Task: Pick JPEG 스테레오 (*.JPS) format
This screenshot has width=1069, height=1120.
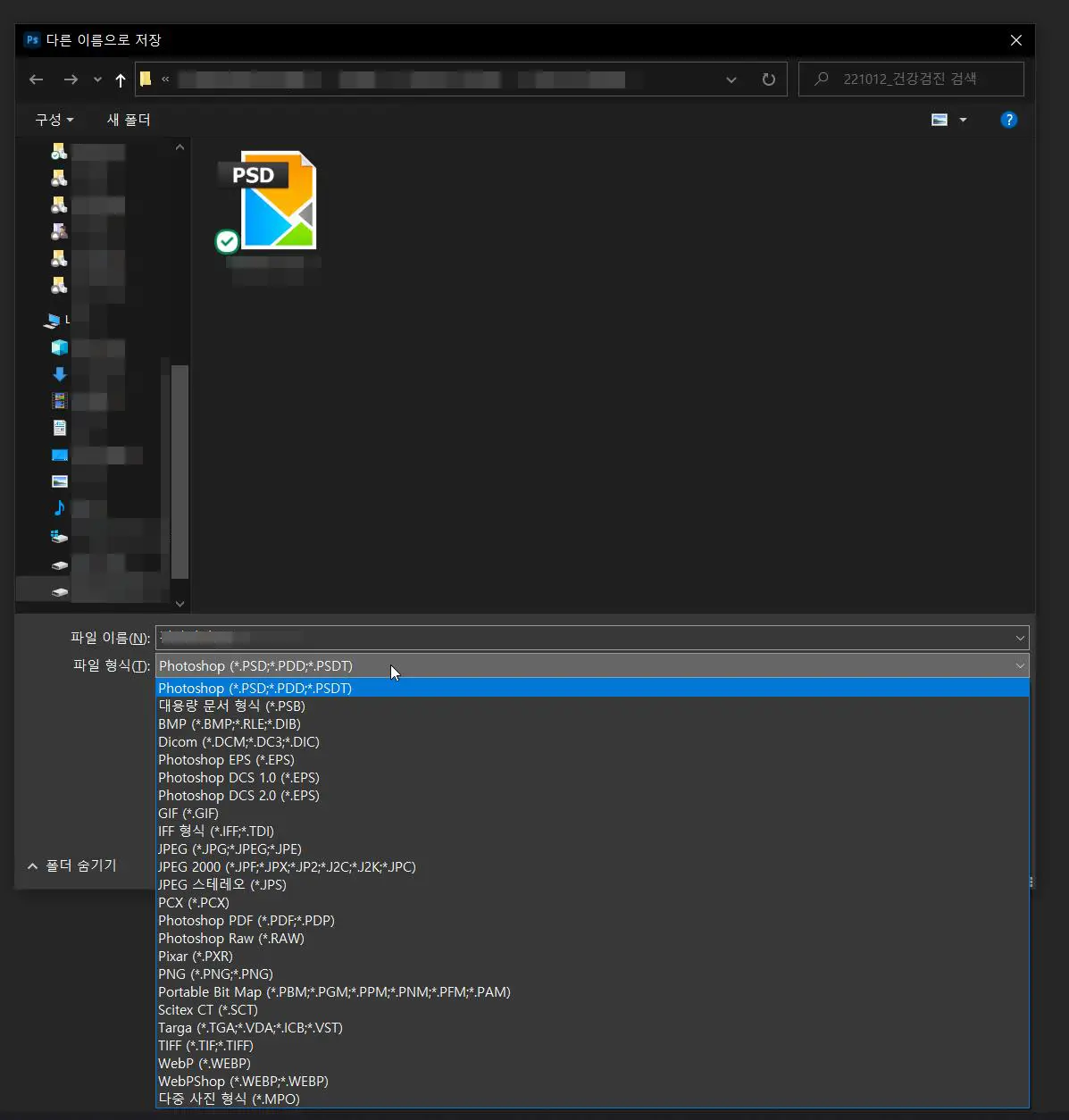Action: click(592, 884)
